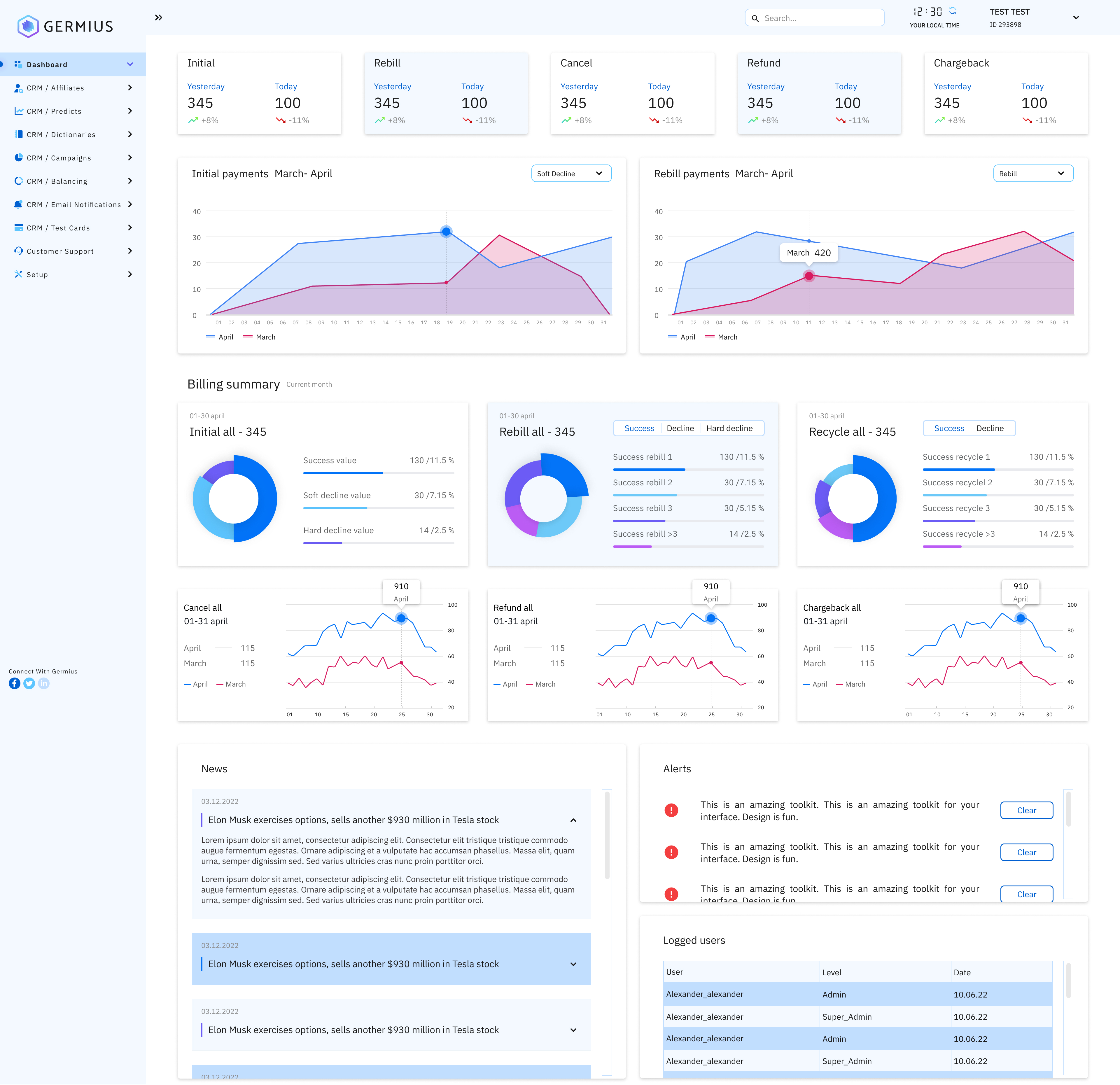Screen dimensions: 1120x1085
Task: Switch to Hard decline tab in Rebill all
Action: click(729, 428)
